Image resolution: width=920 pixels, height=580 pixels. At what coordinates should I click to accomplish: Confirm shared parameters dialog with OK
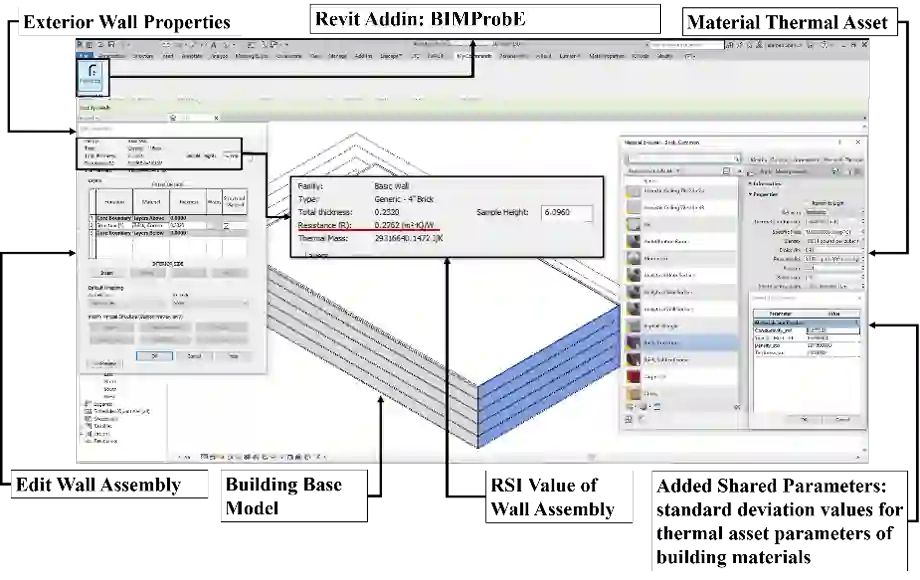coord(804,419)
